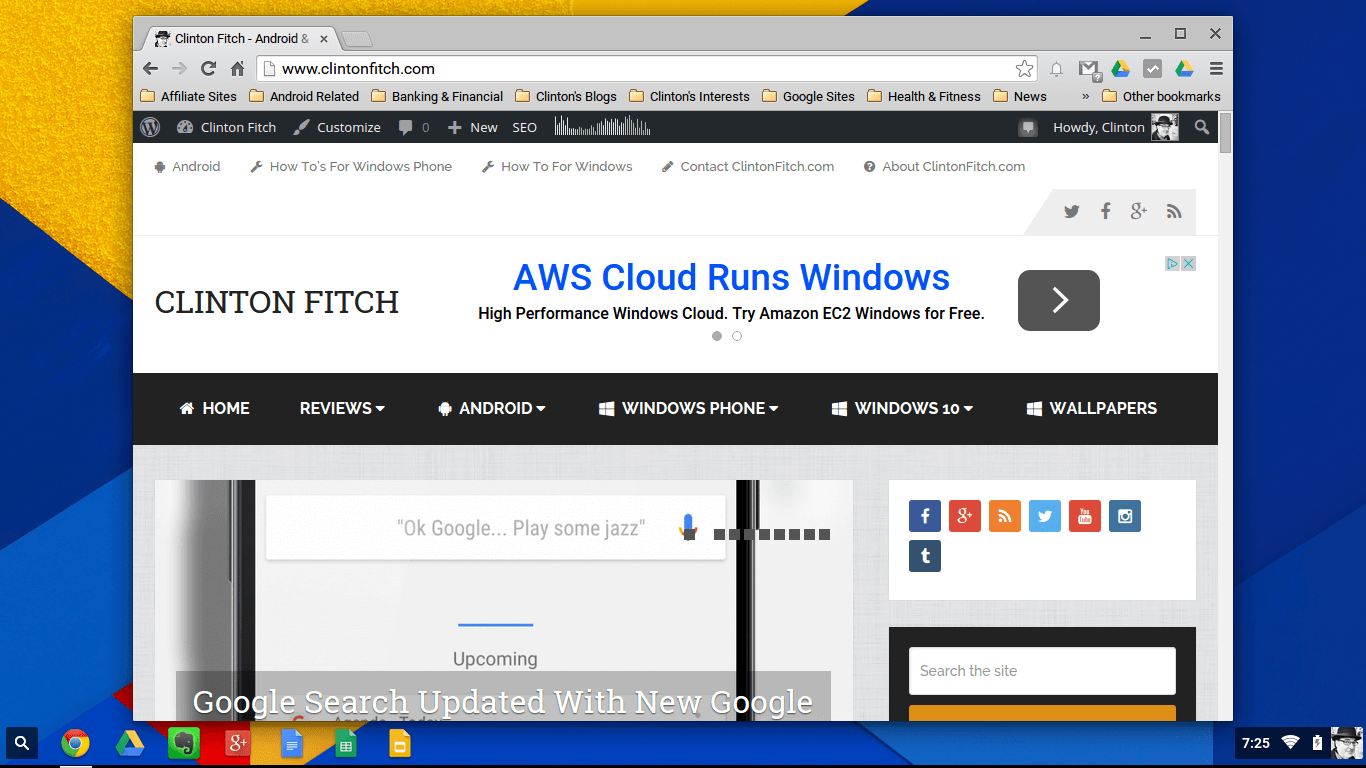
Task: Click the YouTube sidebar button
Action: pyautogui.click(x=1085, y=516)
